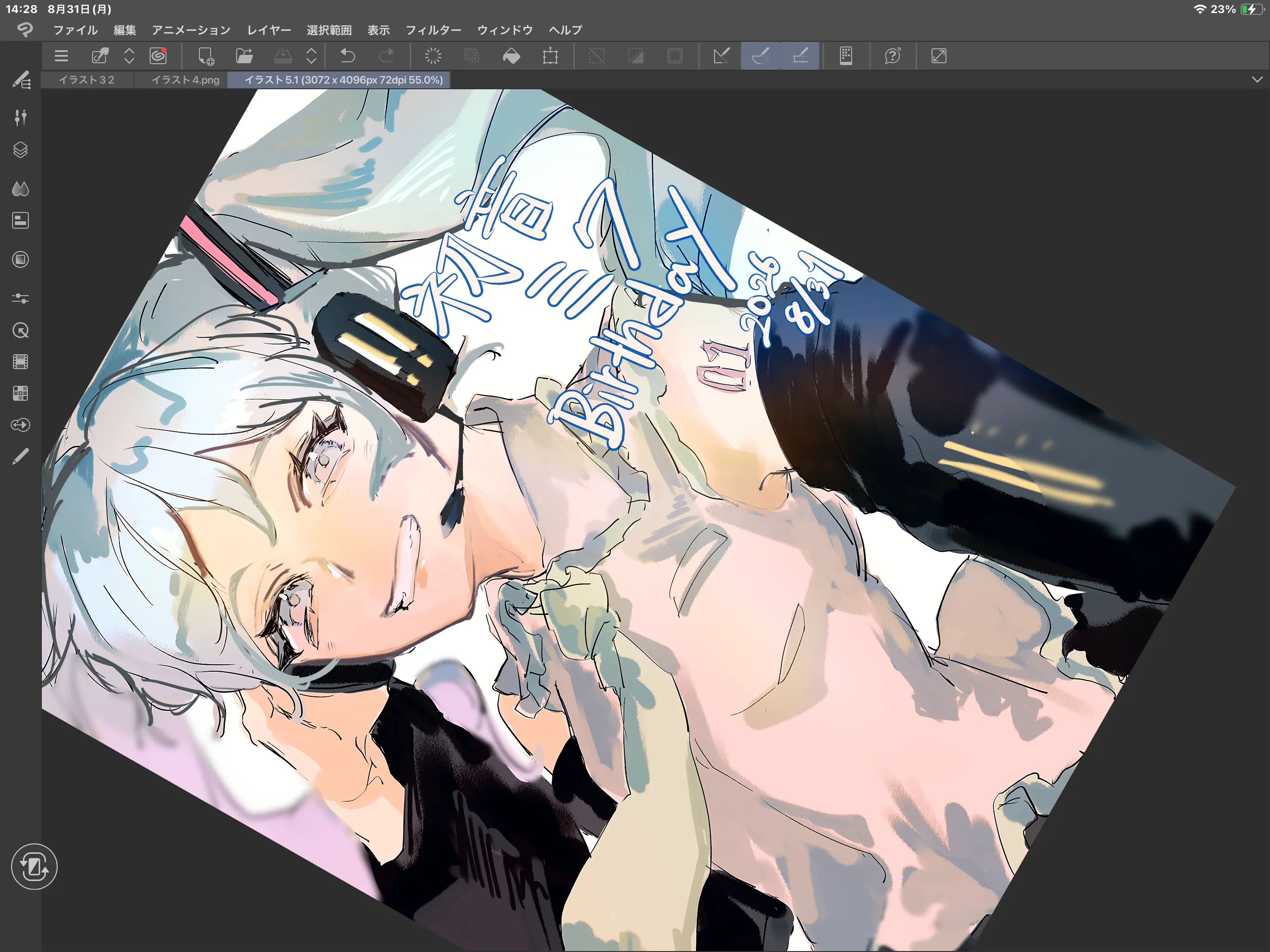Toggle Snap to Special Ruler
Image resolution: width=1270 pixels, height=952 pixels.
[x=761, y=56]
